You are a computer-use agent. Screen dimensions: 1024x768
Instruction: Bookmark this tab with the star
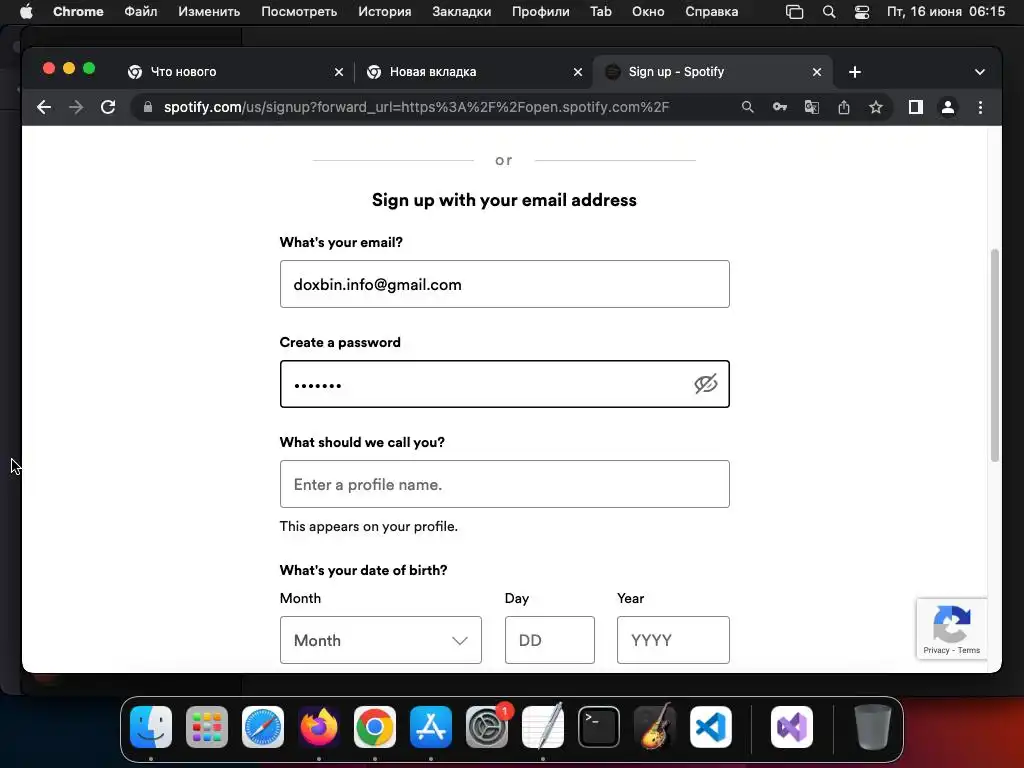click(876, 107)
